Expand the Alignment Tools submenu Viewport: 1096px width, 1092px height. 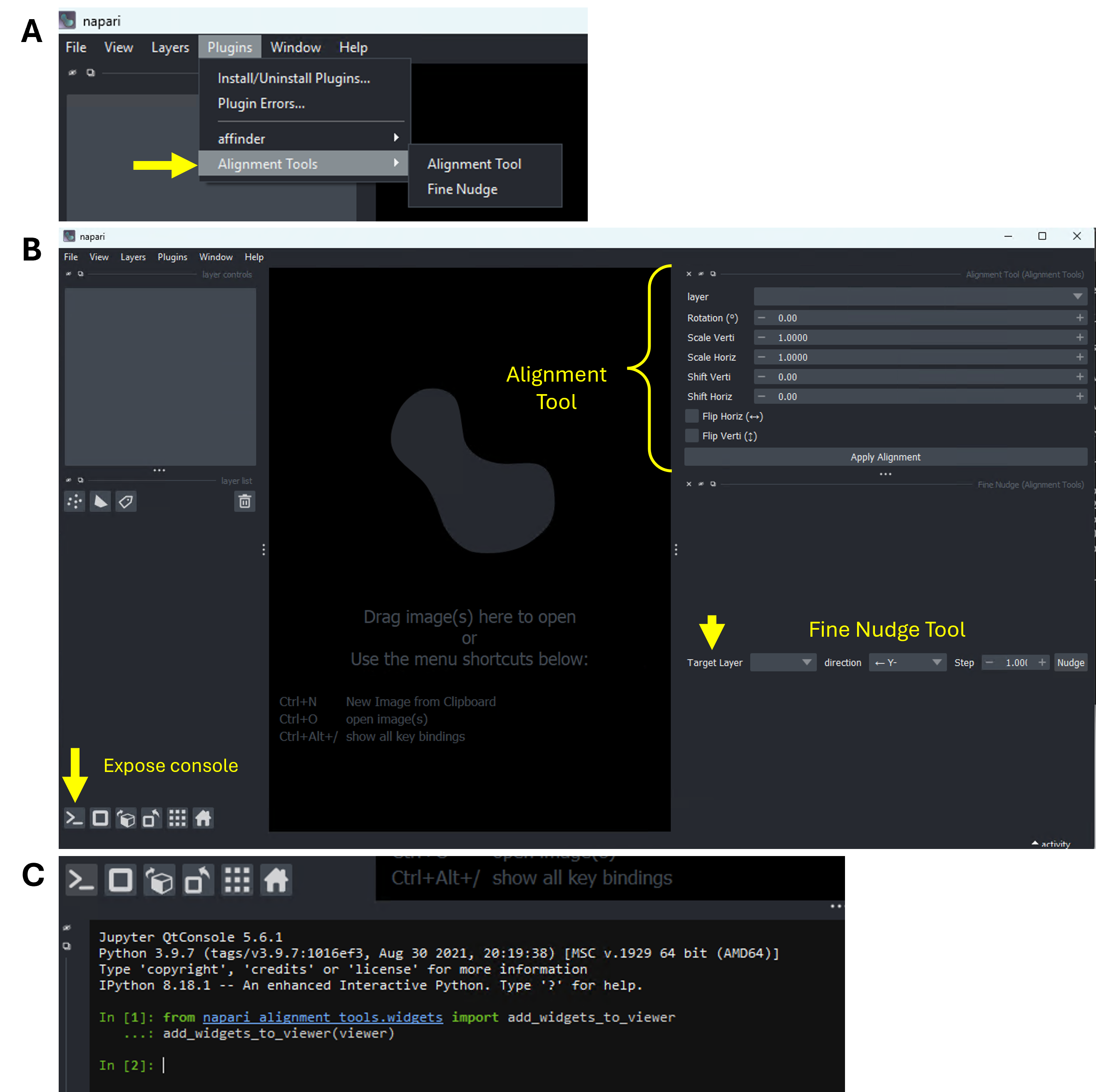click(303, 164)
